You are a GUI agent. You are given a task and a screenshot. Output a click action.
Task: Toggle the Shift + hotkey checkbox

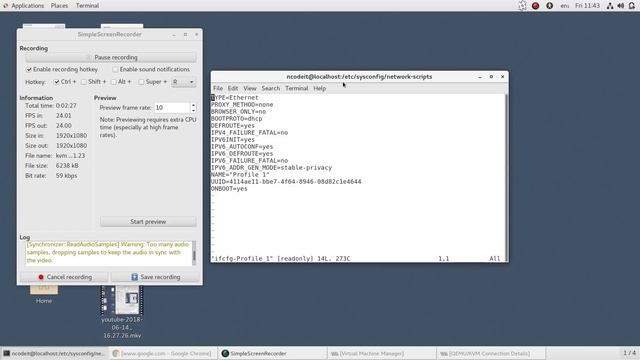tap(84, 82)
